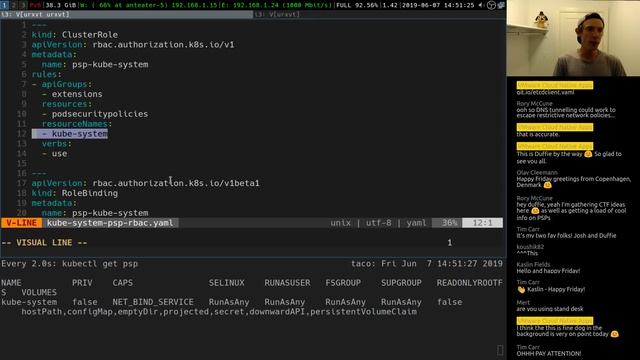Click the '36%' position indicator in statusline
The image size is (640, 360).
tap(449, 223)
